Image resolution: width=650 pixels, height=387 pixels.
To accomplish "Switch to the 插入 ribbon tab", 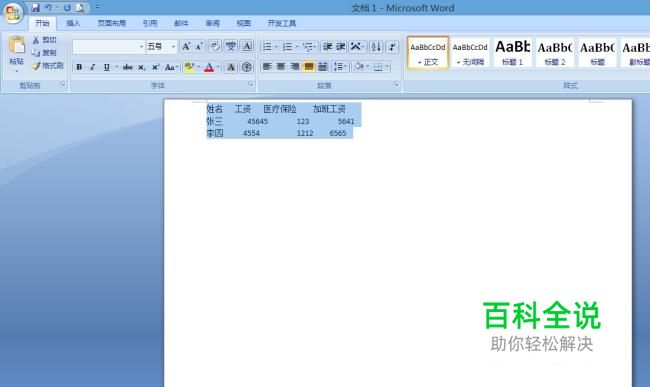I will 73,23.
